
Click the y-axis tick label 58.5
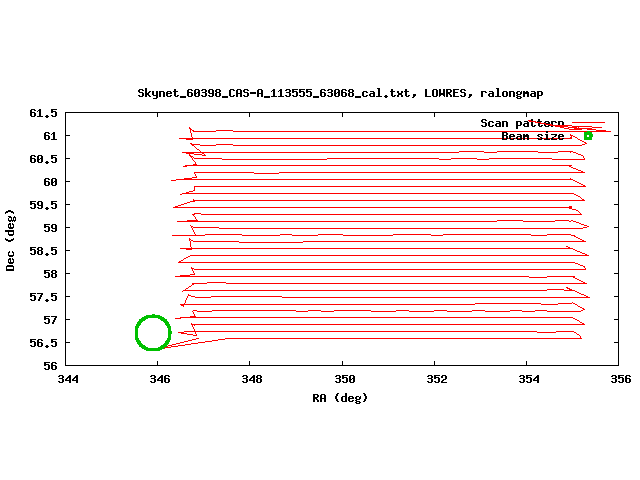43,251
